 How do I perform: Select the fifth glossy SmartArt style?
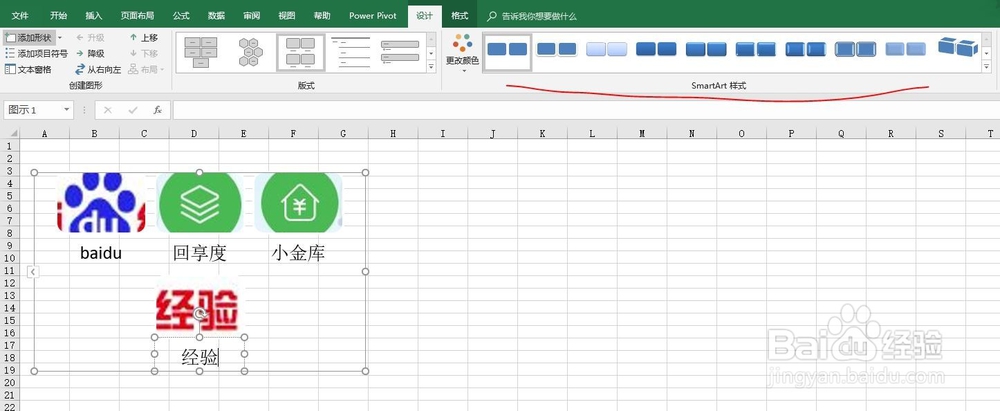[x=706, y=49]
